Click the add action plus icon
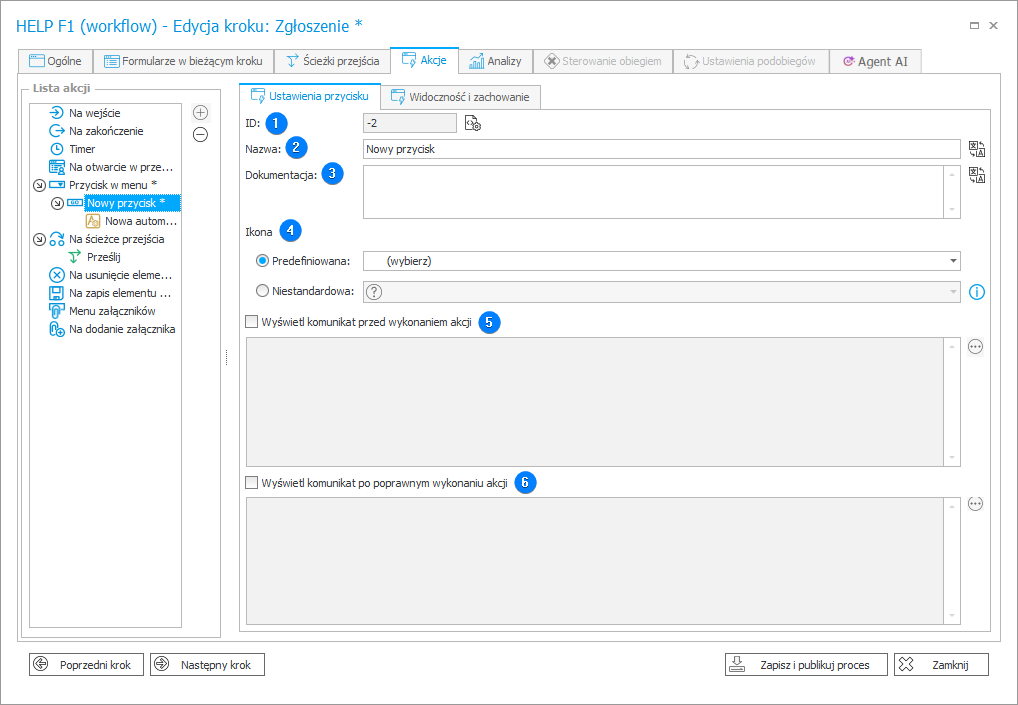Screen dimensions: 1018x705 tap(200, 113)
